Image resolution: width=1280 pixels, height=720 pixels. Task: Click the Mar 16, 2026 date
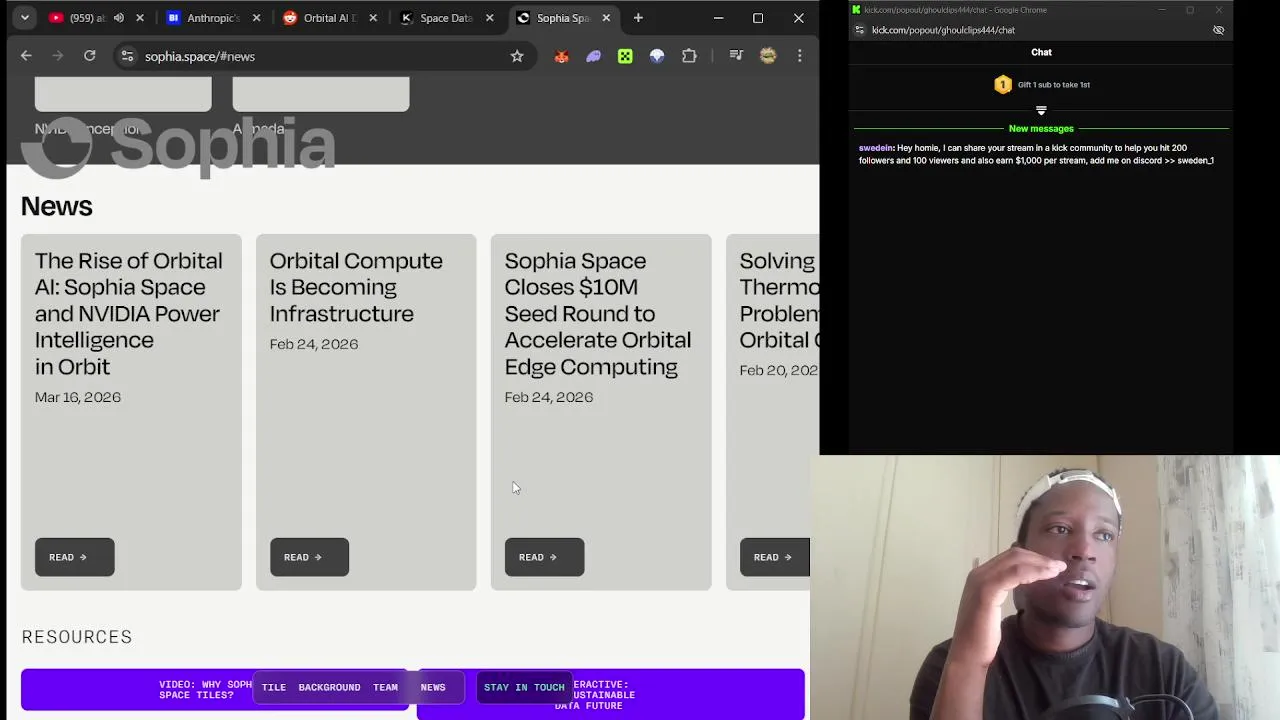click(x=78, y=397)
